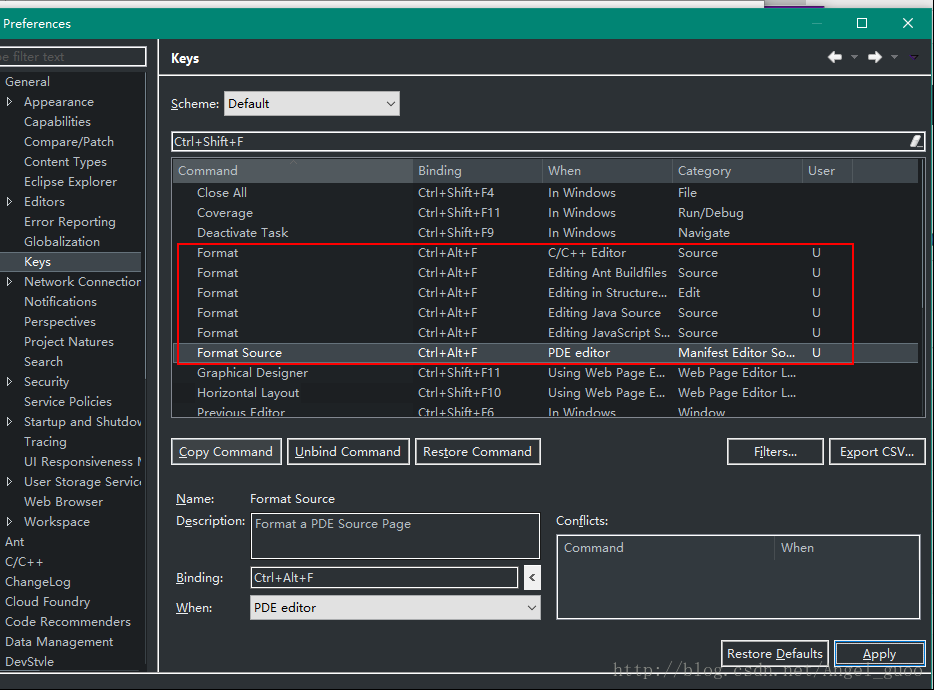Select Format row for Editing Ant Buildfiles
The height and width of the screenshot is (690, 934).
(x=545, y=273)
